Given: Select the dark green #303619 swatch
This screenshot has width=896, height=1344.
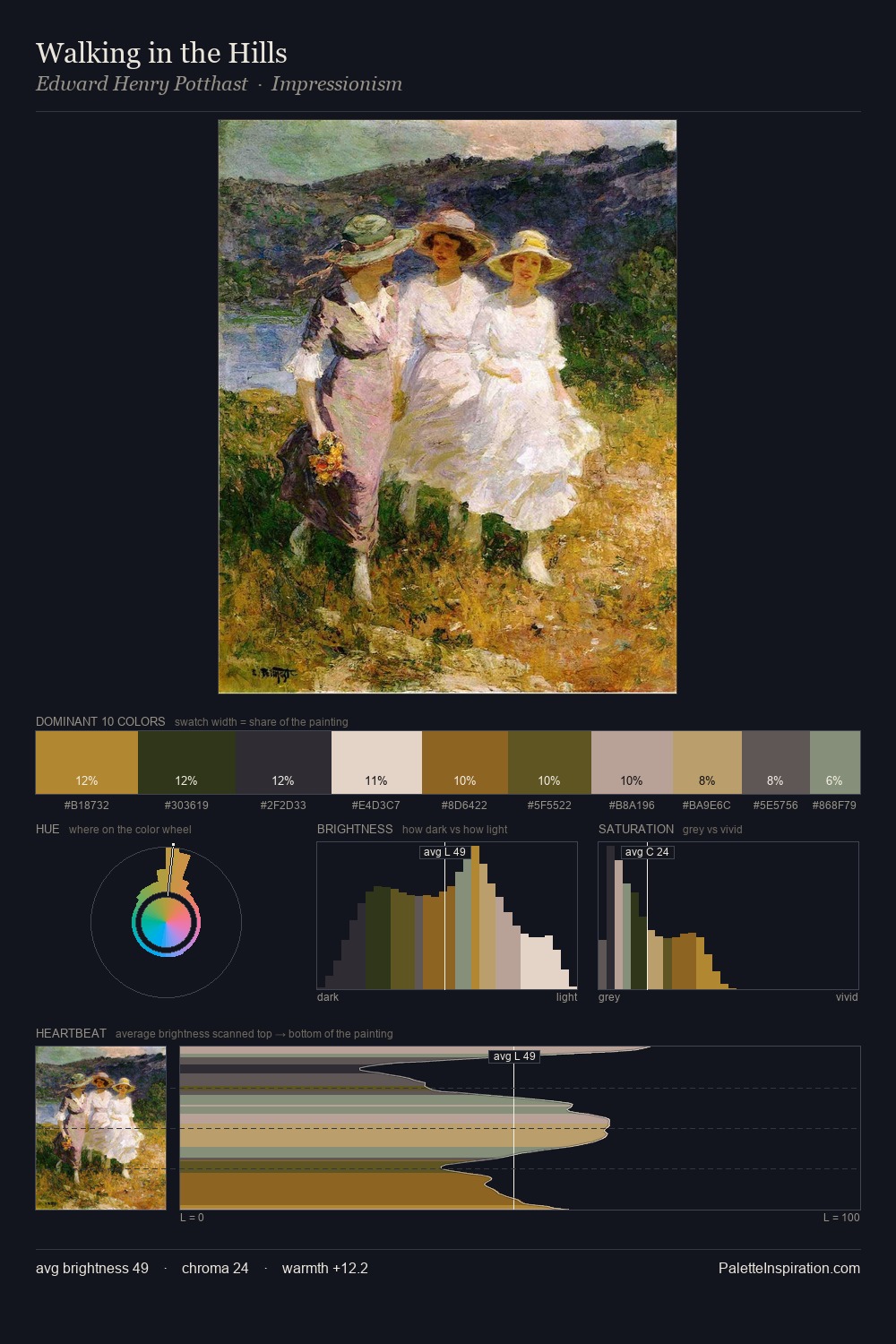Looking at the screenshot, I should click(x=186, y=762).
